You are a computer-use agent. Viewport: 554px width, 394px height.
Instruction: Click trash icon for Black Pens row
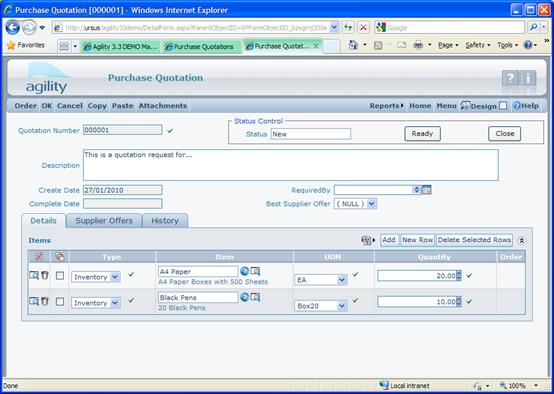(45, 301)
